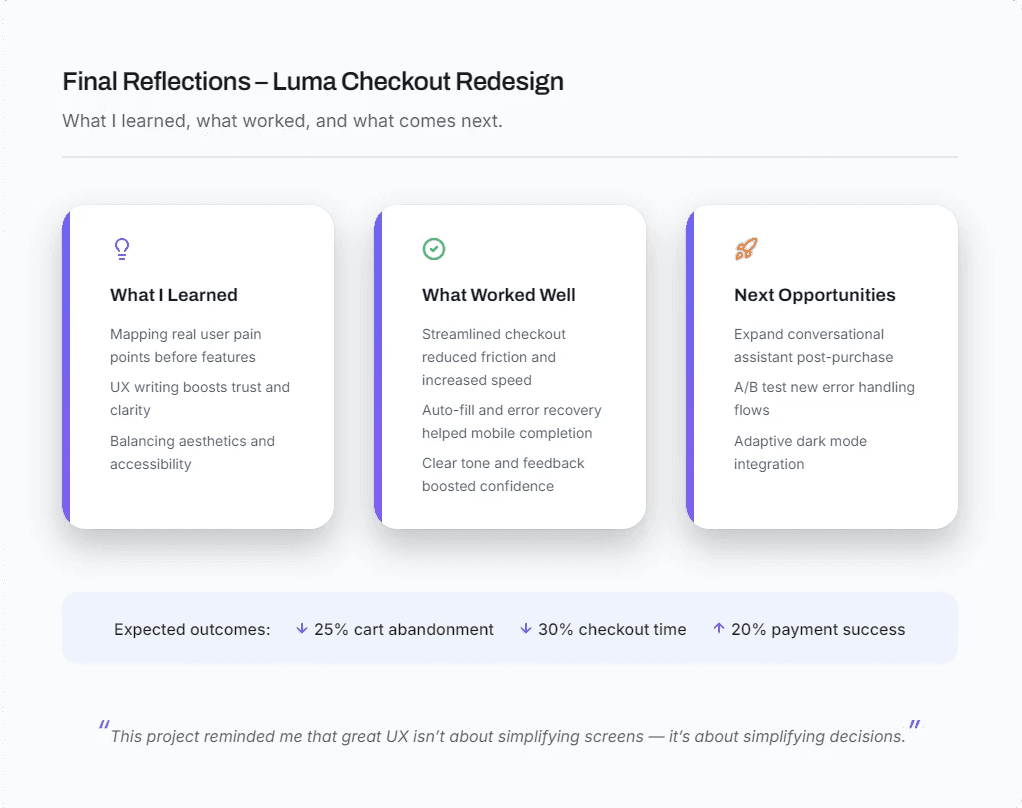Select the What Worked Well heading
1022x808 pixels.
tap(499, 295)
